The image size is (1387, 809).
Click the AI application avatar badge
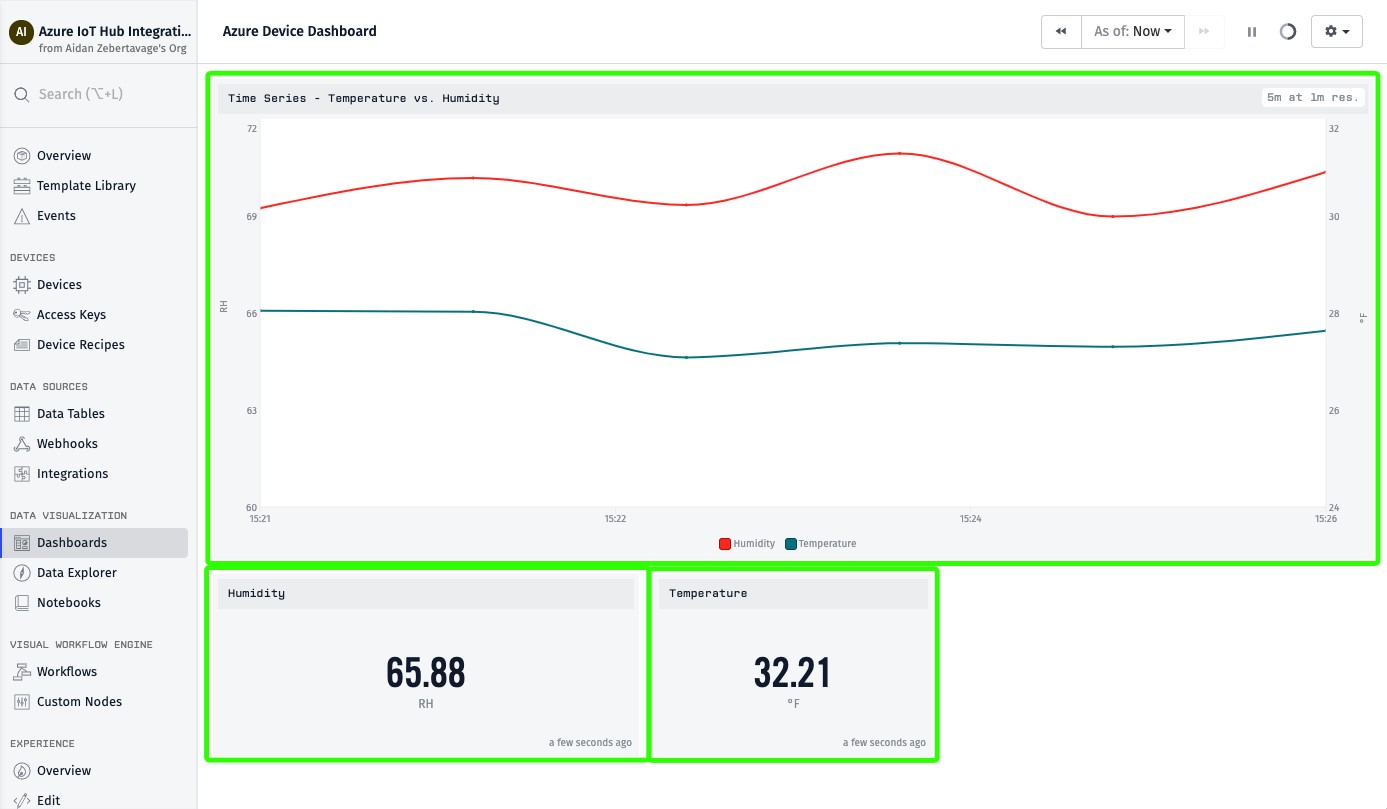(x=21, y=32)
